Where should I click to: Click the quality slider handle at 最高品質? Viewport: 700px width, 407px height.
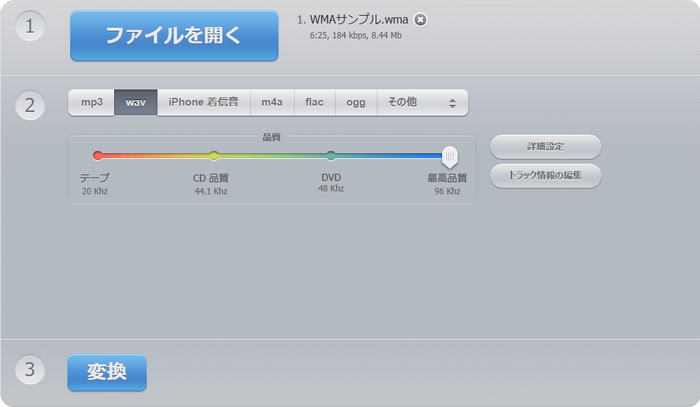[x=450, y=157]
